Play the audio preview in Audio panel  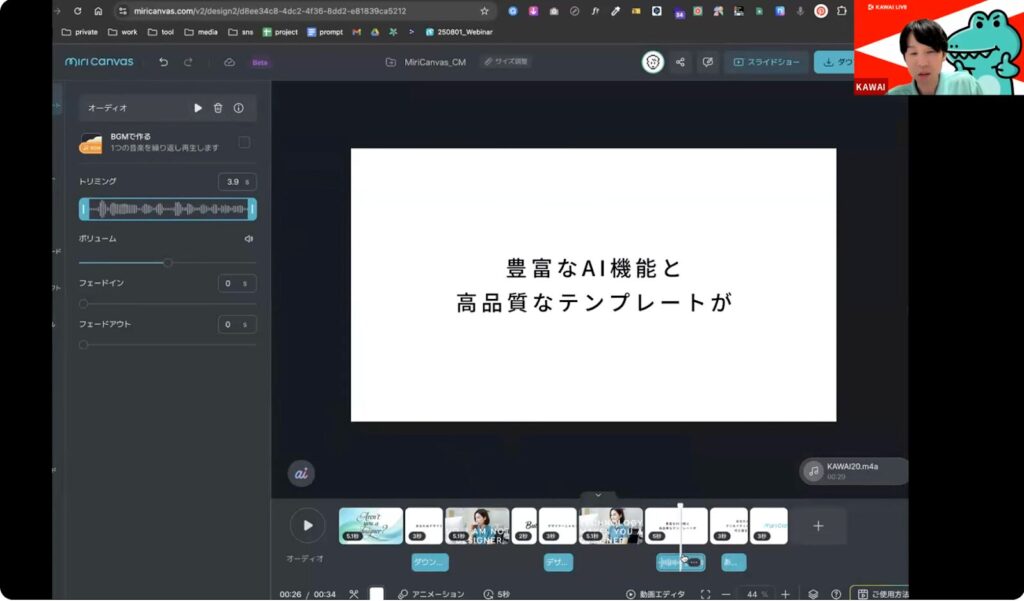click(x=198, y=108)
